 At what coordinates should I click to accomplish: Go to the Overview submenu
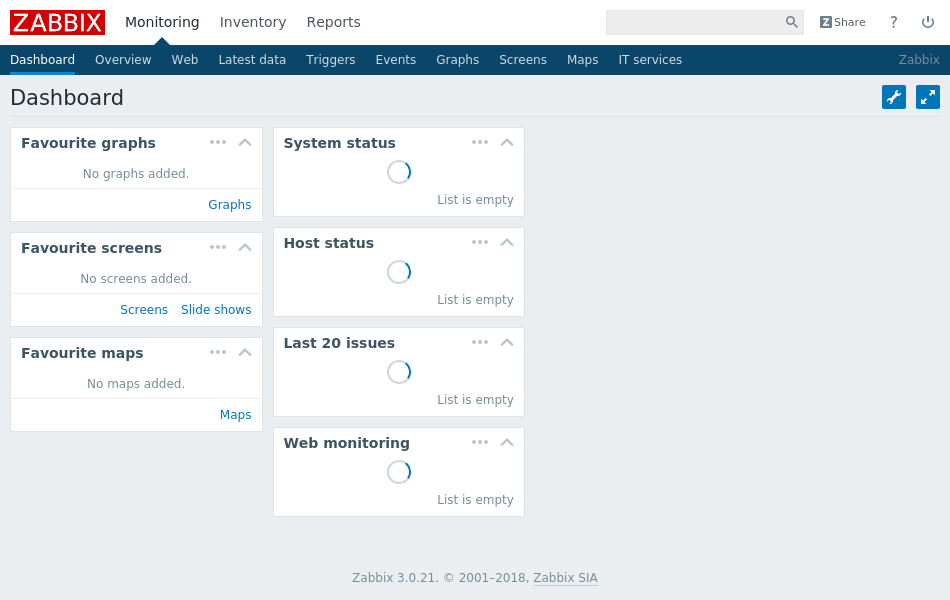(123, 59)
